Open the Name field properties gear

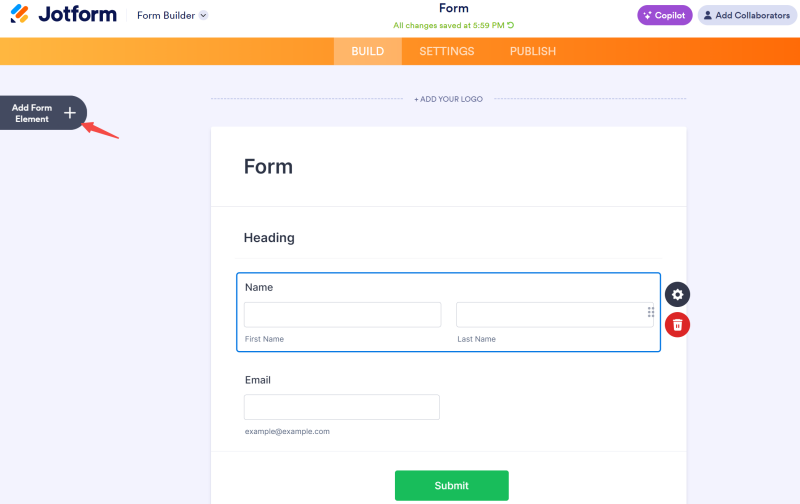pos(678,294)
